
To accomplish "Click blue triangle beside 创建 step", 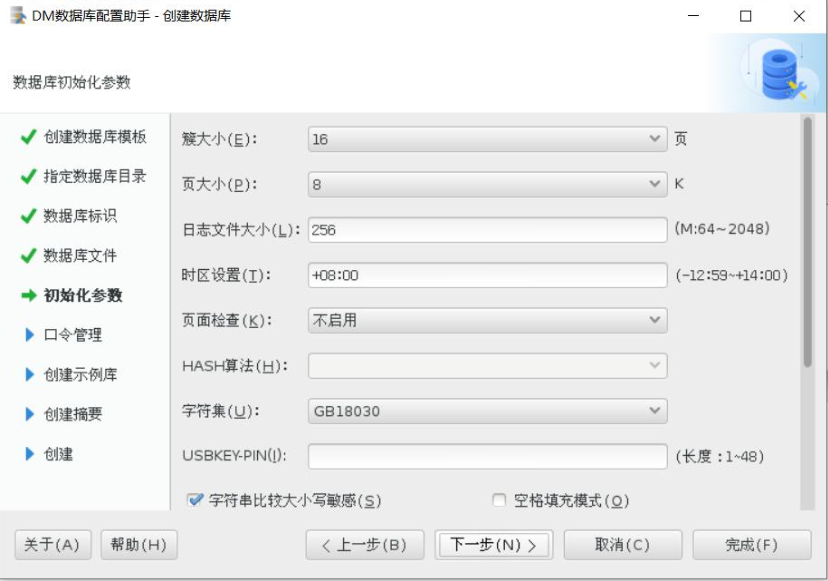I will tap(30, 454).
